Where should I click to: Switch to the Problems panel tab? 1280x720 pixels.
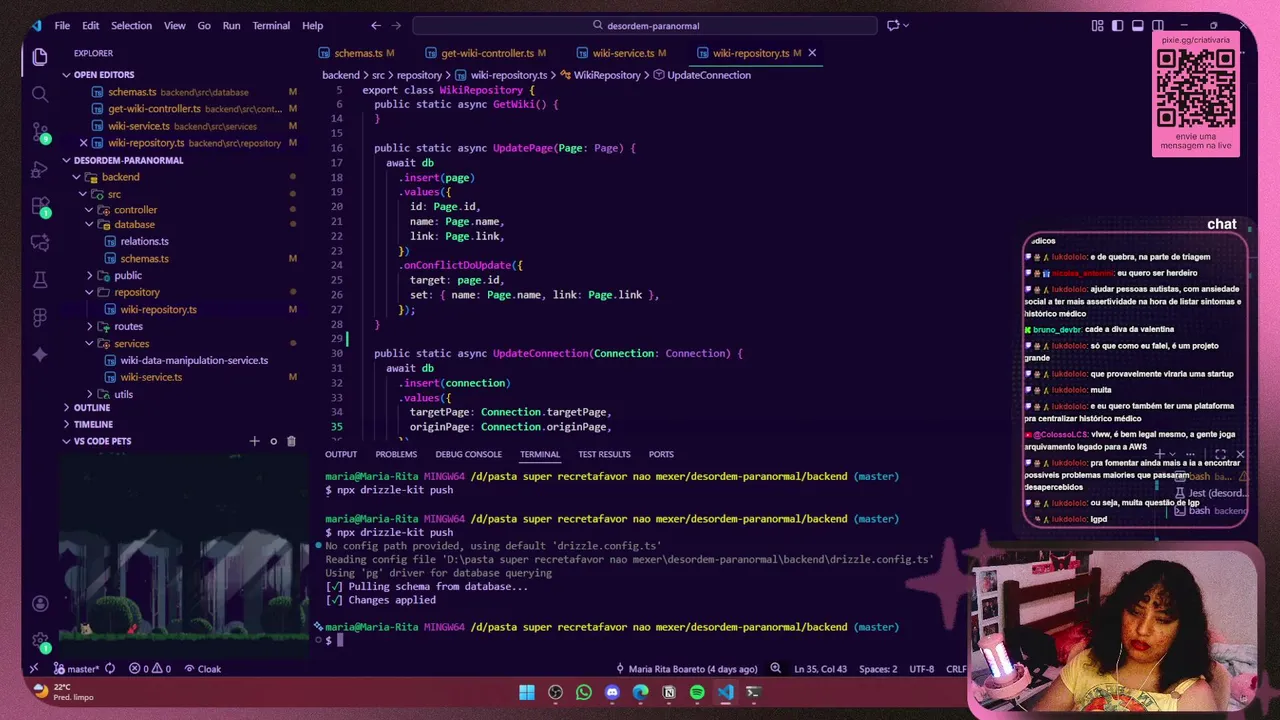396,454
